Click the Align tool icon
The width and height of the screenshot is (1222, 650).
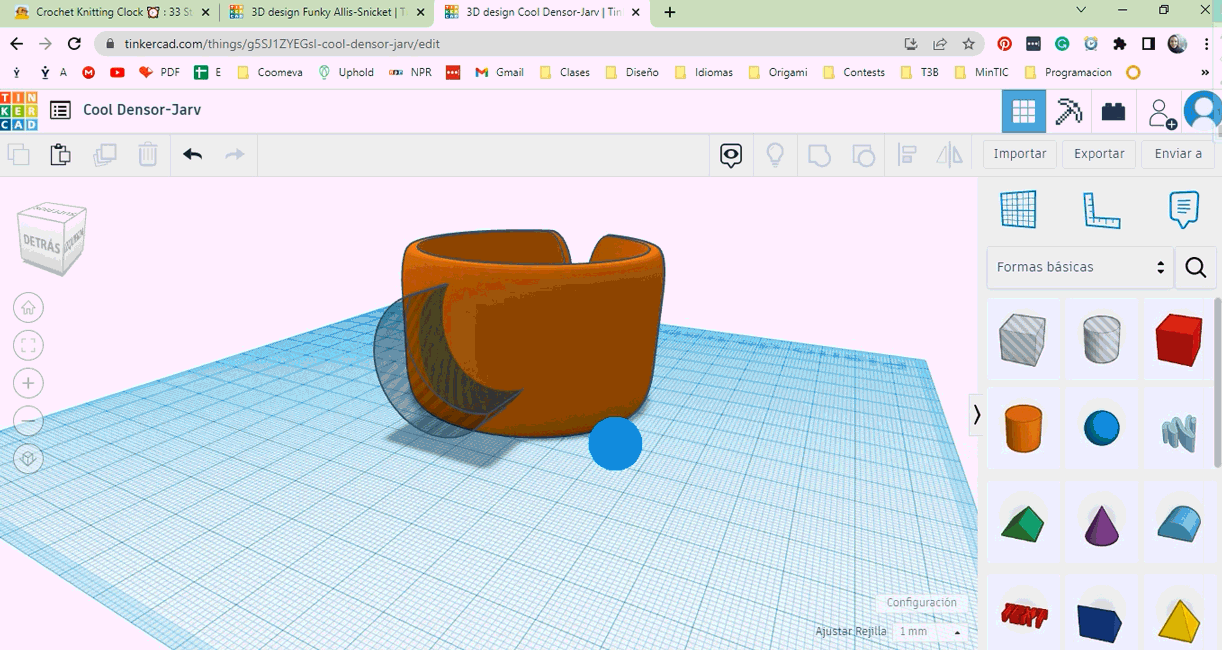click(x=906, y=154)
